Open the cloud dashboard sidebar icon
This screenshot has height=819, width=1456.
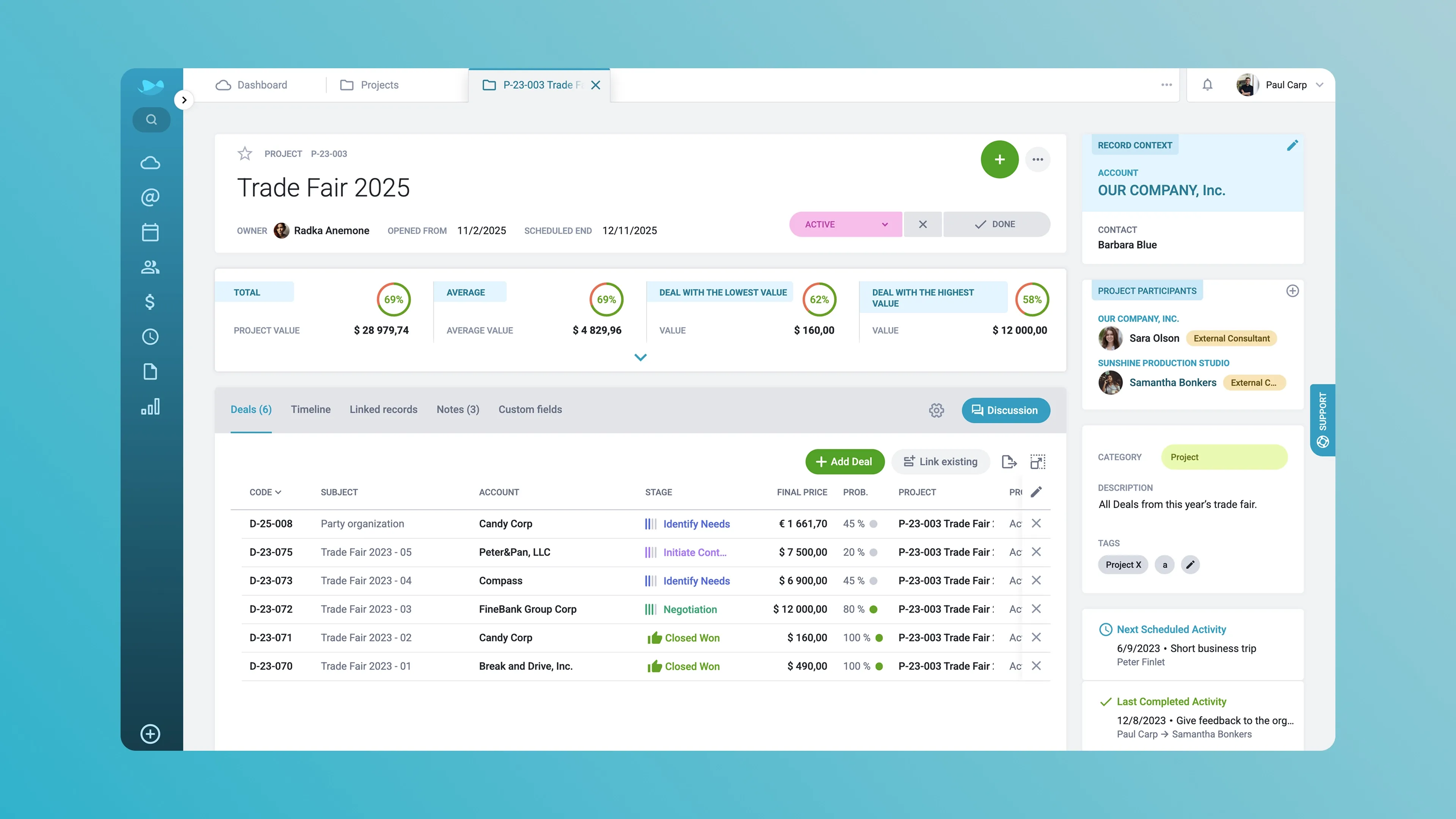point(151,163)
